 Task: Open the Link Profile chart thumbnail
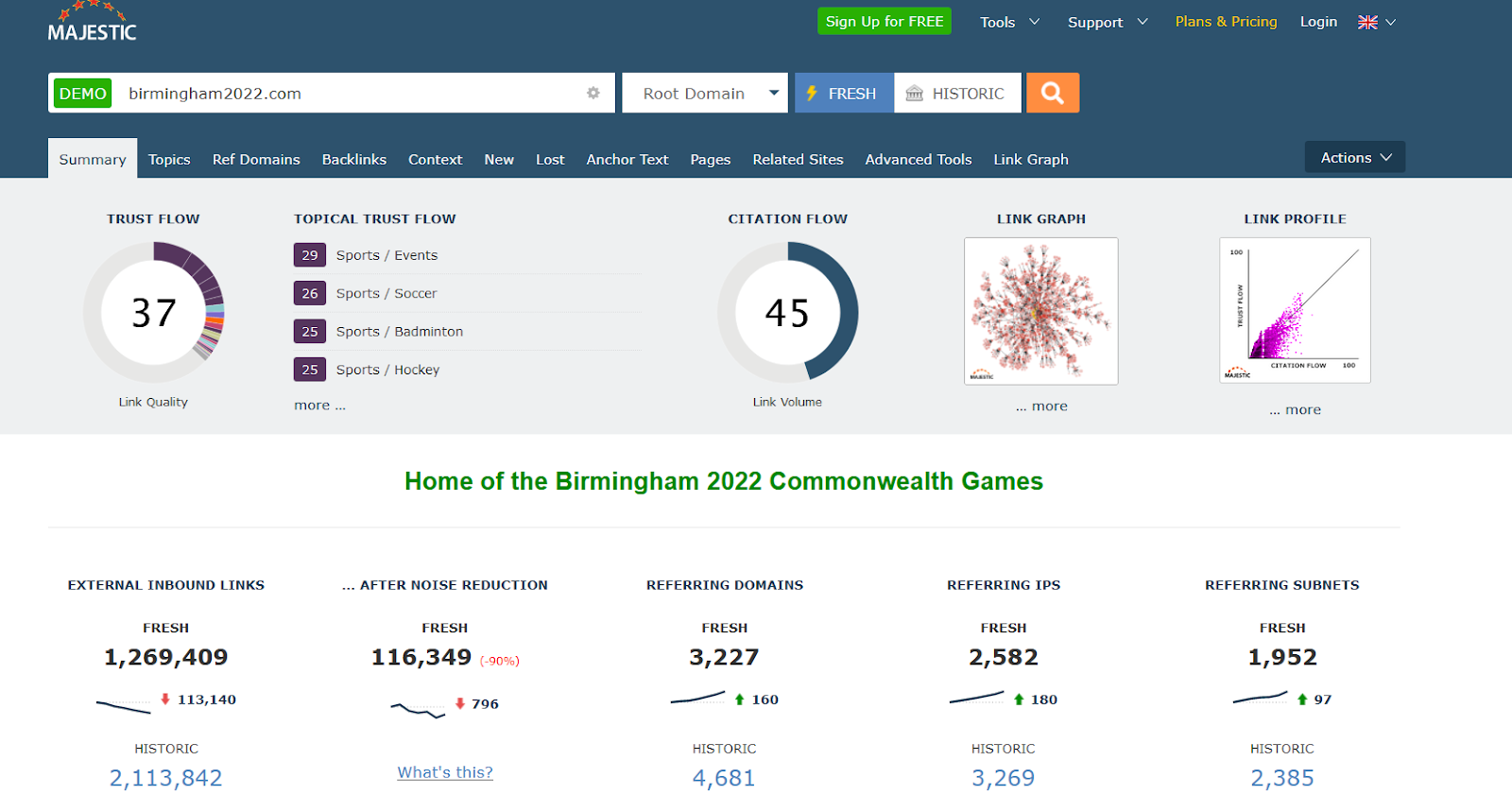coord(1295,310)
